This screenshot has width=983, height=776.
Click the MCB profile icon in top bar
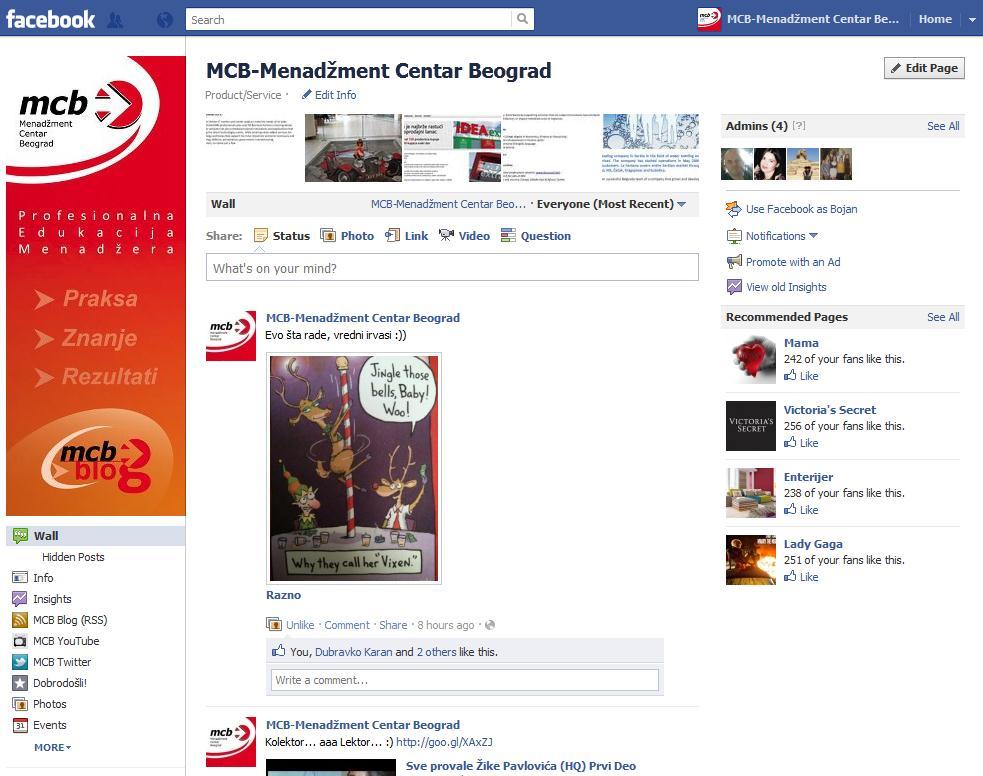click(x=709, y=19)
